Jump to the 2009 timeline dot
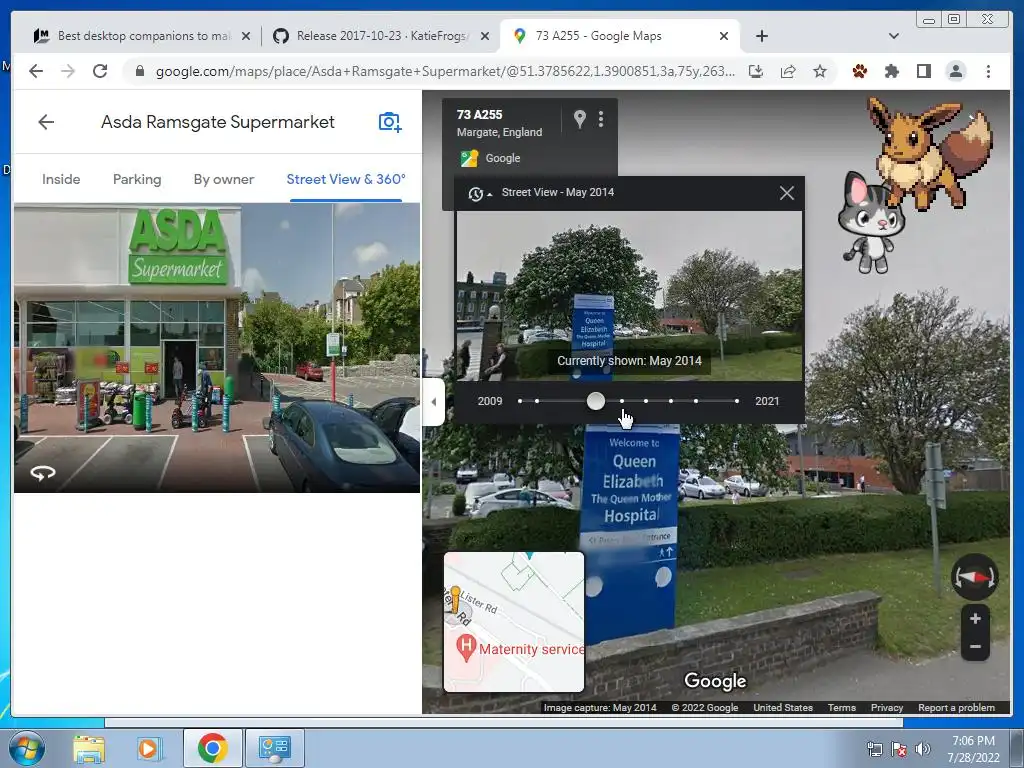 click(520, 401)
